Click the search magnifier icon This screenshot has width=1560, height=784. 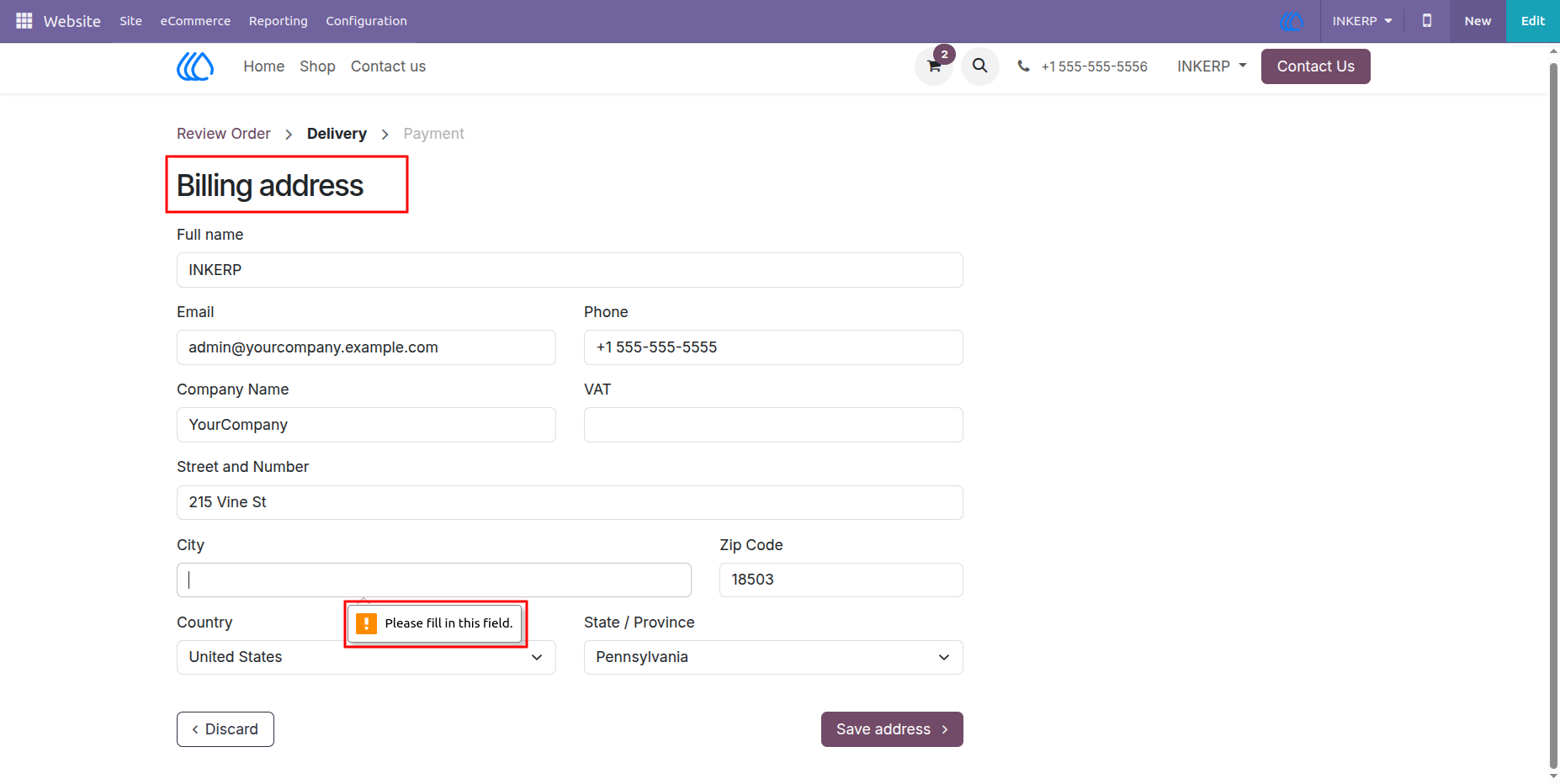[980, 66]
